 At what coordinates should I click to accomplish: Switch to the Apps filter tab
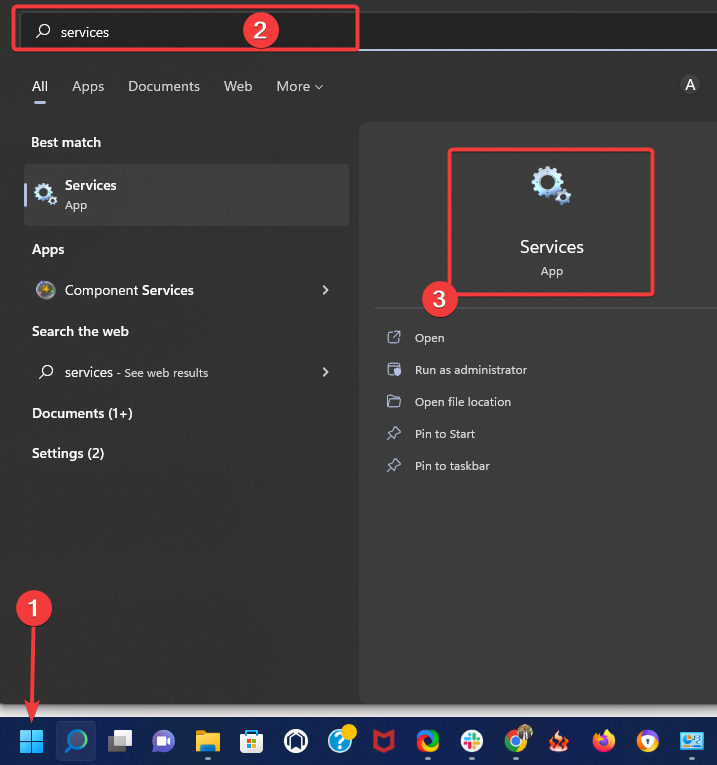[x=88, y=87]
